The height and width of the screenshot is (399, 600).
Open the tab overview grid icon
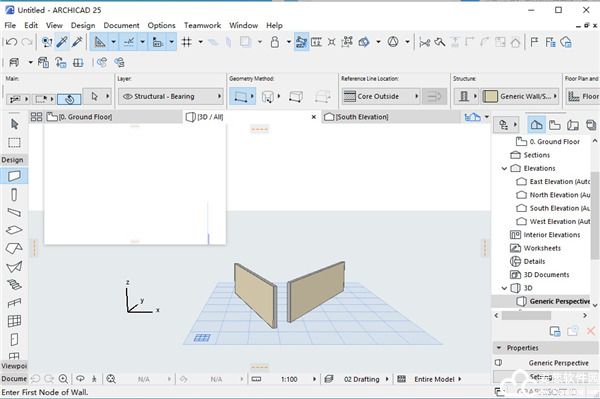click(x=36, y=117)
